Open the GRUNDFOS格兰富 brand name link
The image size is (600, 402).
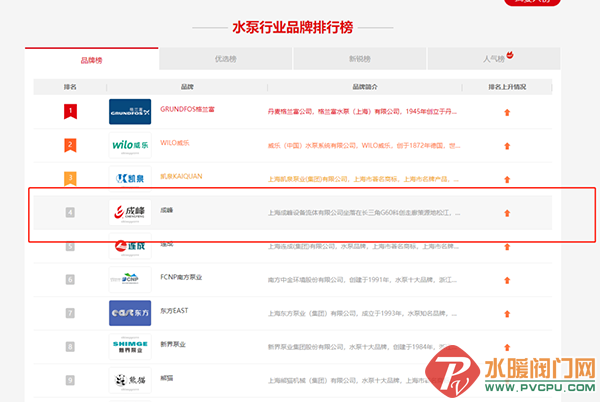coord(187,109)
